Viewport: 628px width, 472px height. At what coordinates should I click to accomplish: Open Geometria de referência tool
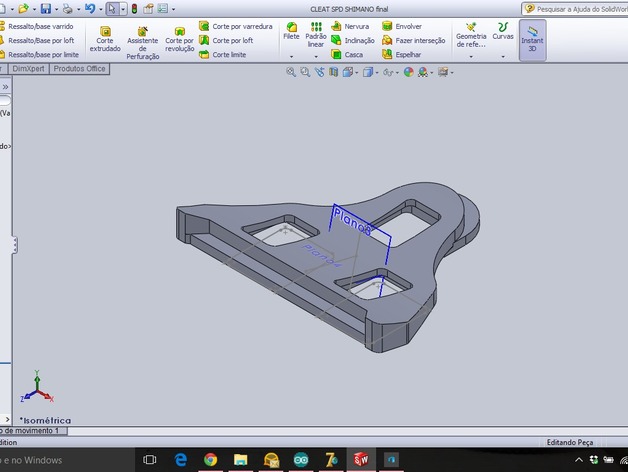click(471, 35)
